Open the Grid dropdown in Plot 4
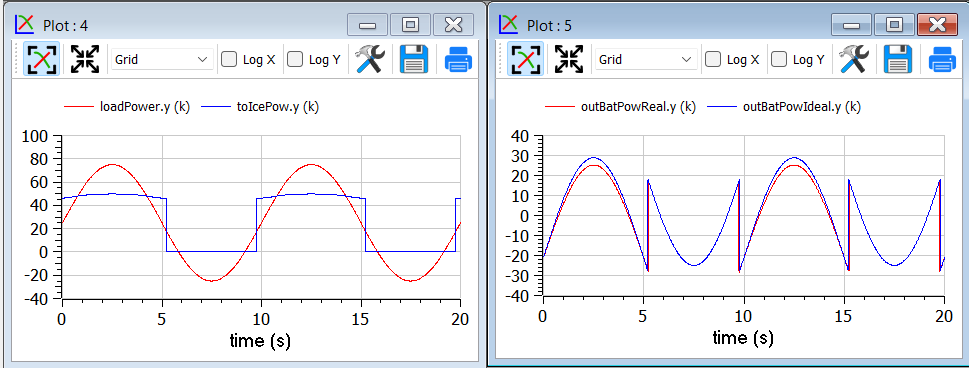The image size is (969, 368). click(x=163, y=59)
